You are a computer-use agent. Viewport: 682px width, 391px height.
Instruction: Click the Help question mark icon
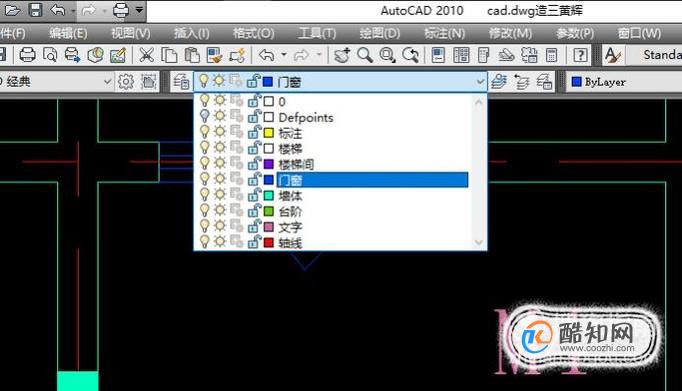coord(580,55)
